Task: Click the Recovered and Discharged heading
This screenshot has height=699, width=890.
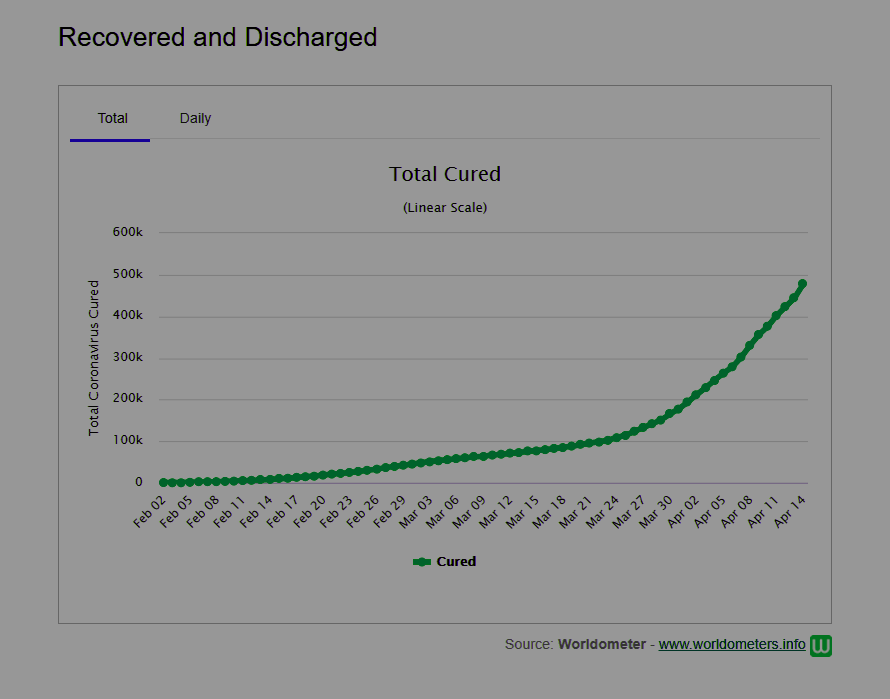Action: point(217,37)
